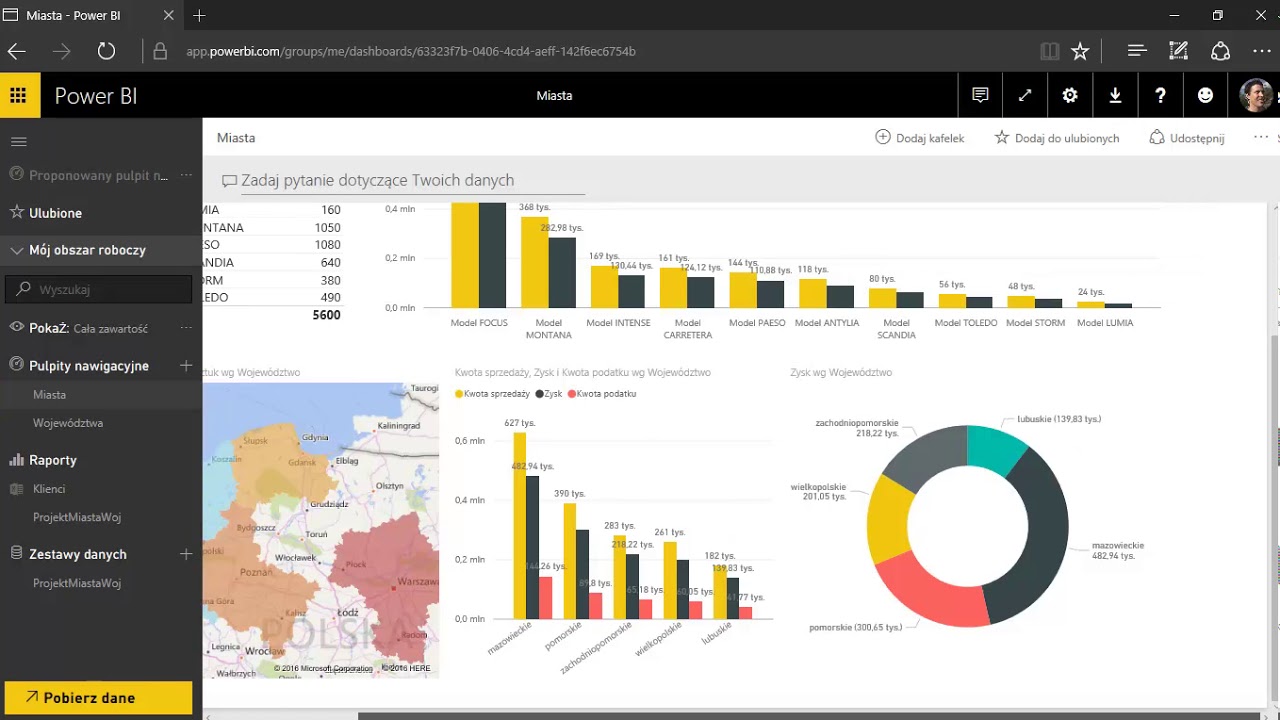Open ellipsis beside Pokaż Cała zawartość
The height and width of the screenshot is (720, 1280).
186,328
